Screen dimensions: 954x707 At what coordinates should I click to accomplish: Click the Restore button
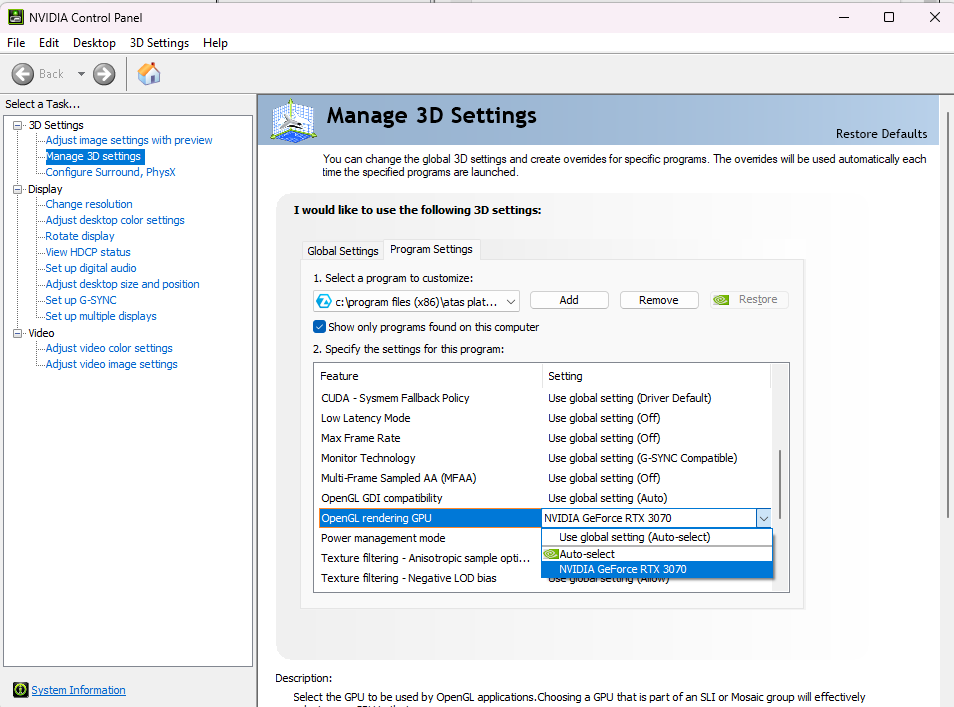point(749,300)
